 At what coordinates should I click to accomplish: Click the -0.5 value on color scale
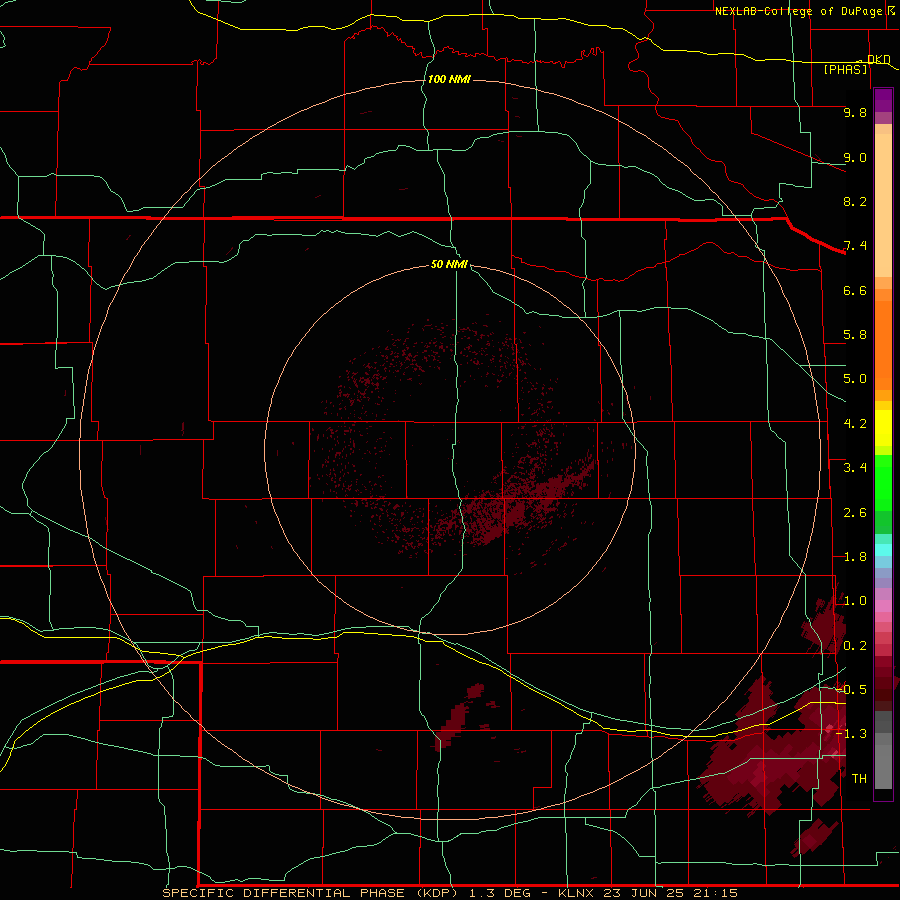(x=851, y=689)
